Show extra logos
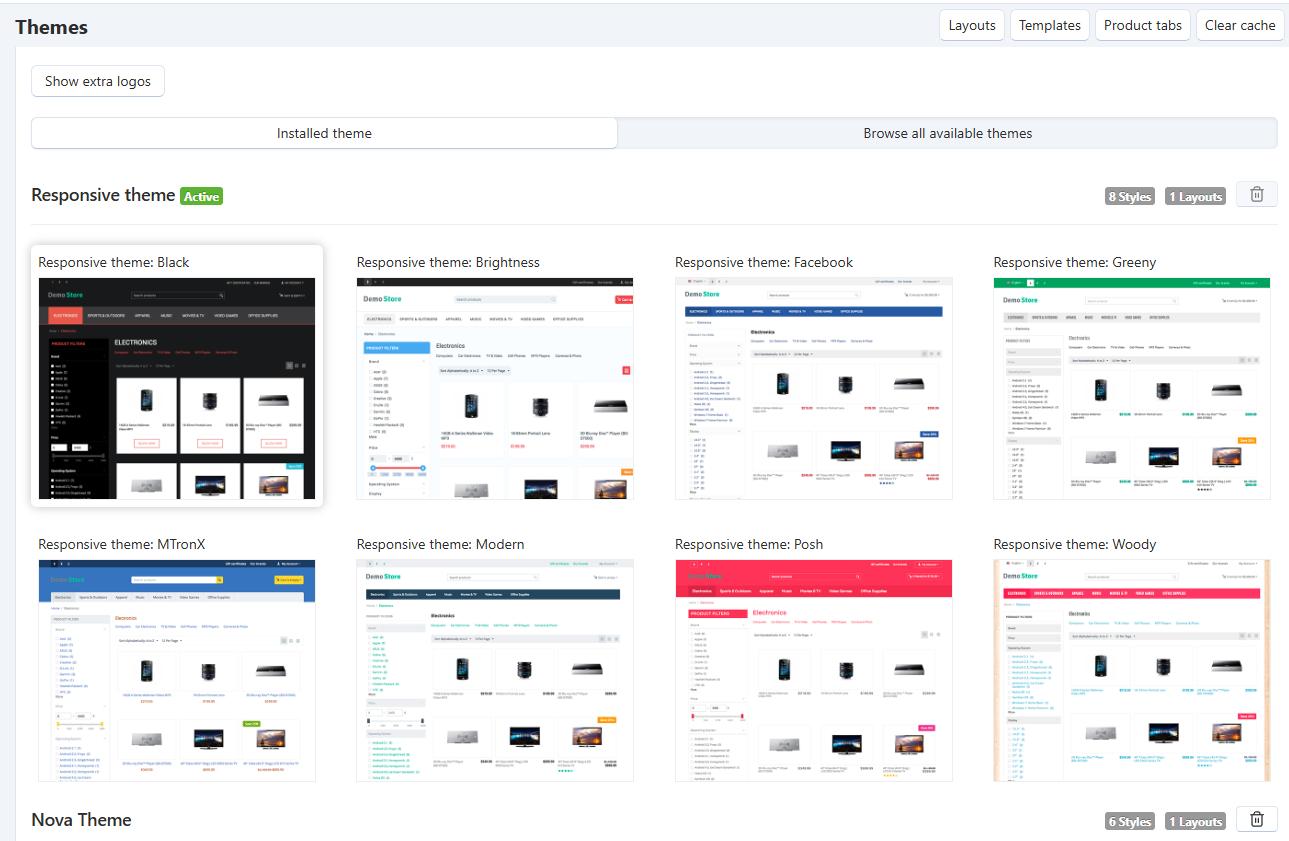The image size is (1289, 841). [x=98, y=81]
